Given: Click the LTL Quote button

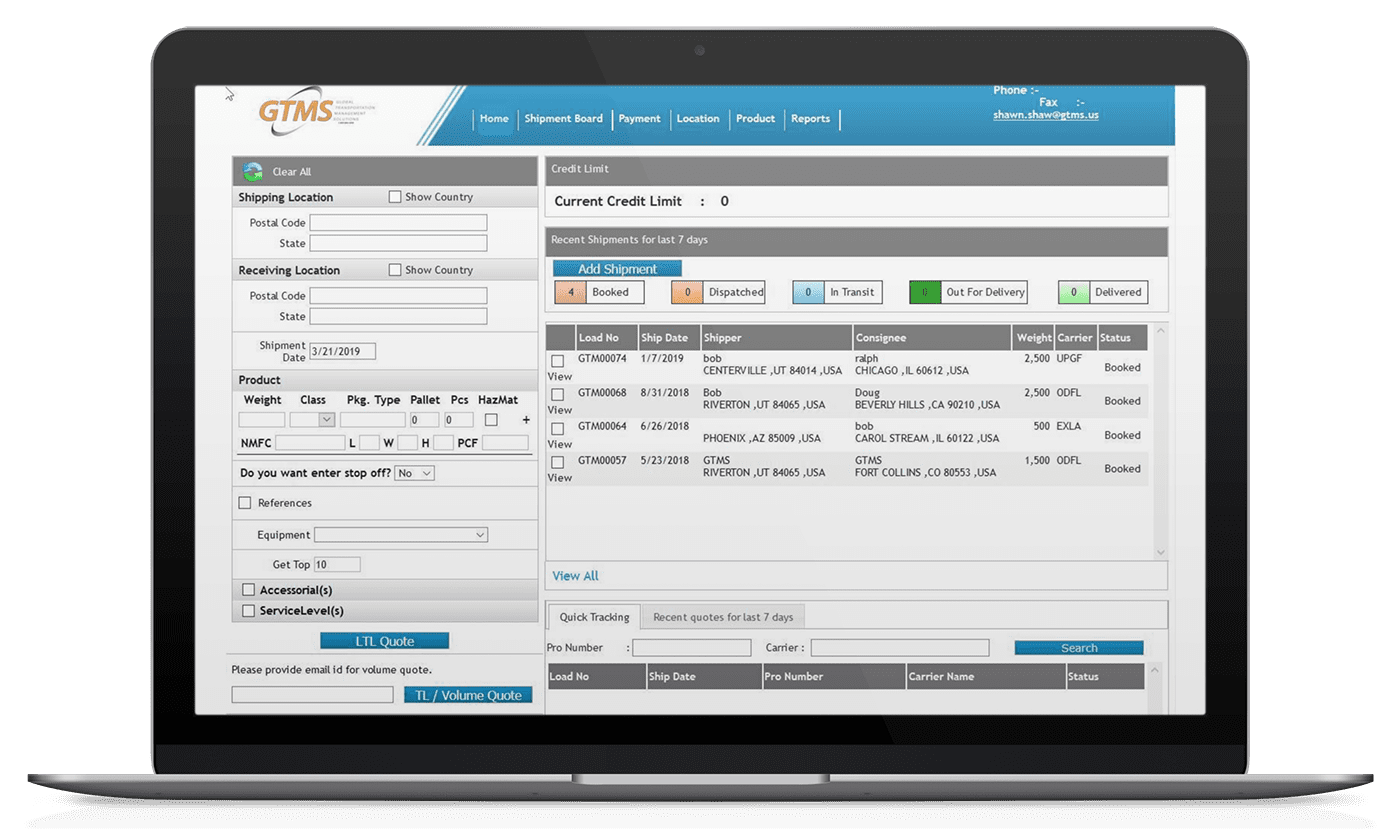Looking at the screenshot, I should click(x=384, y=641).
